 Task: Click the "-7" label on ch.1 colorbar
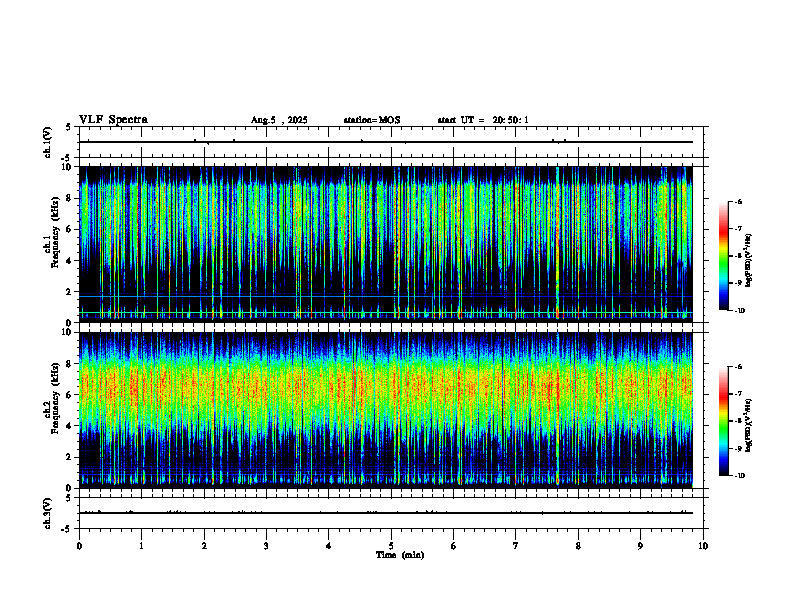(738, 229)
